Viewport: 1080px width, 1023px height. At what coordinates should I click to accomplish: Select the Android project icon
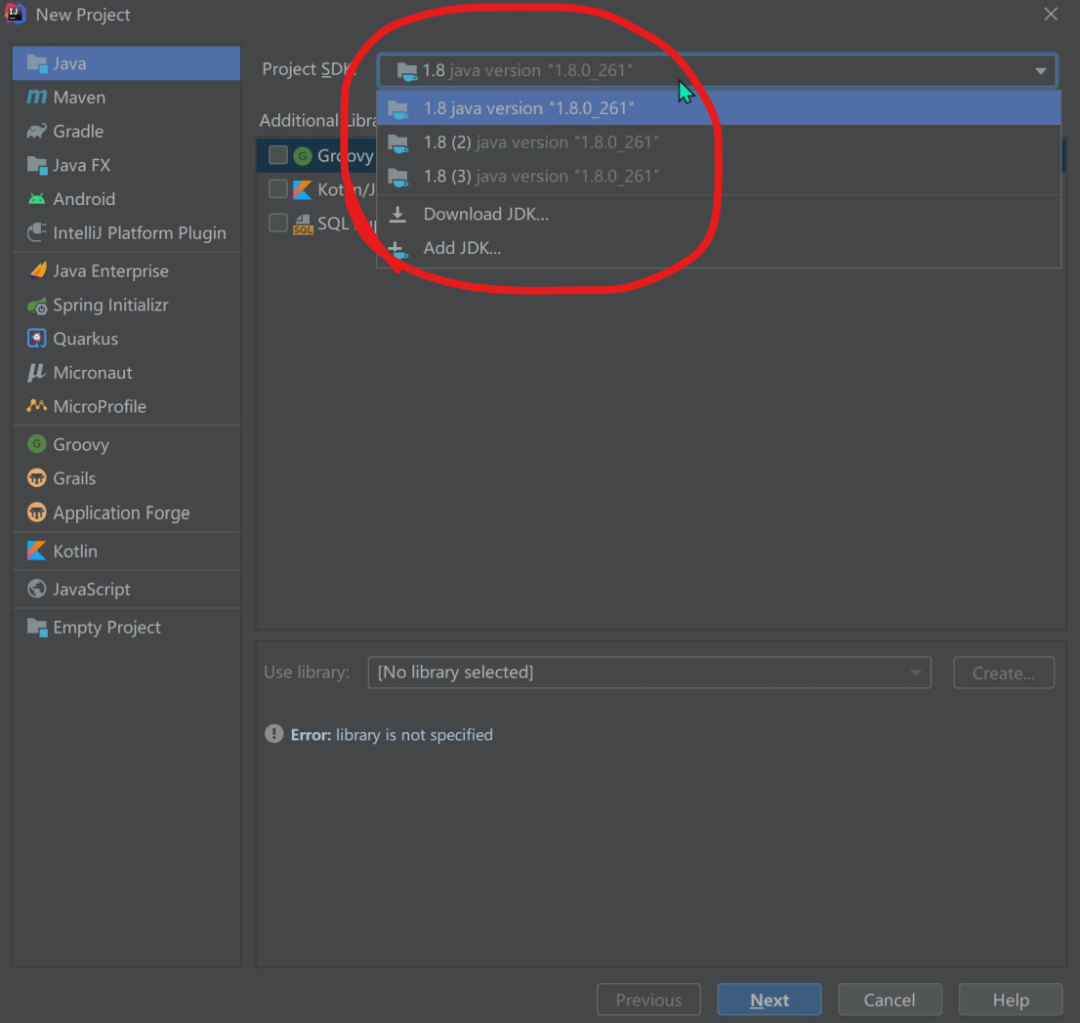pyautogui.click(x=37, y=199)
